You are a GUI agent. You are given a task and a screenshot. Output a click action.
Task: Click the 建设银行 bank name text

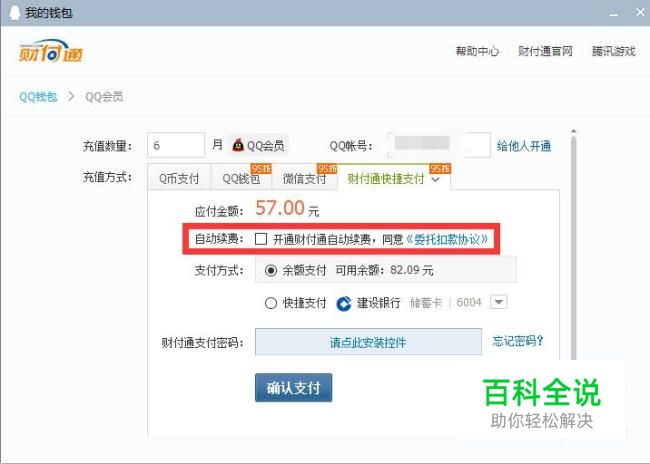pos(378,303)
